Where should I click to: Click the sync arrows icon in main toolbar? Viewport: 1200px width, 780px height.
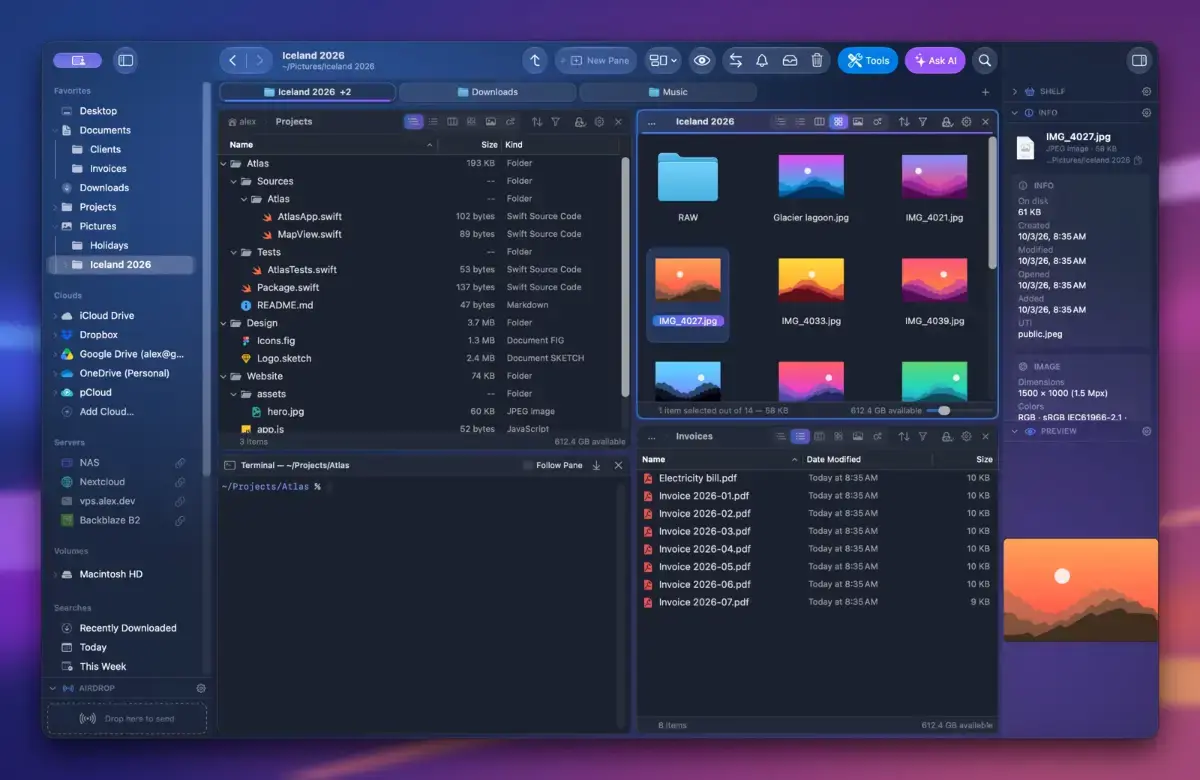[x=736, y=60]
